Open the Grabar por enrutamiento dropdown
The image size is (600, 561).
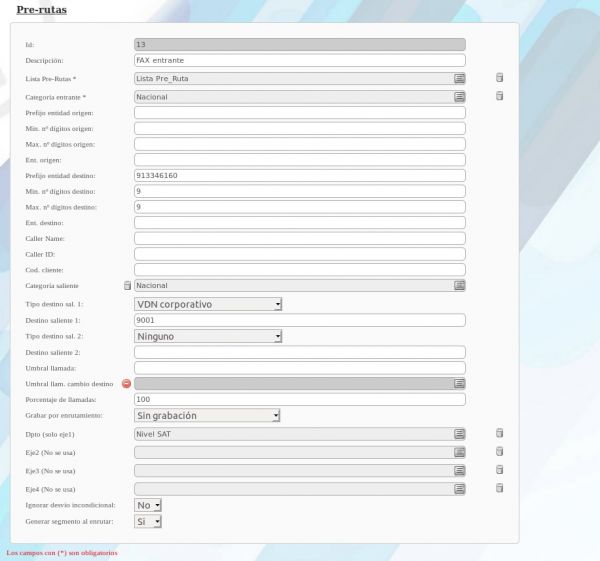pos(207,416)
